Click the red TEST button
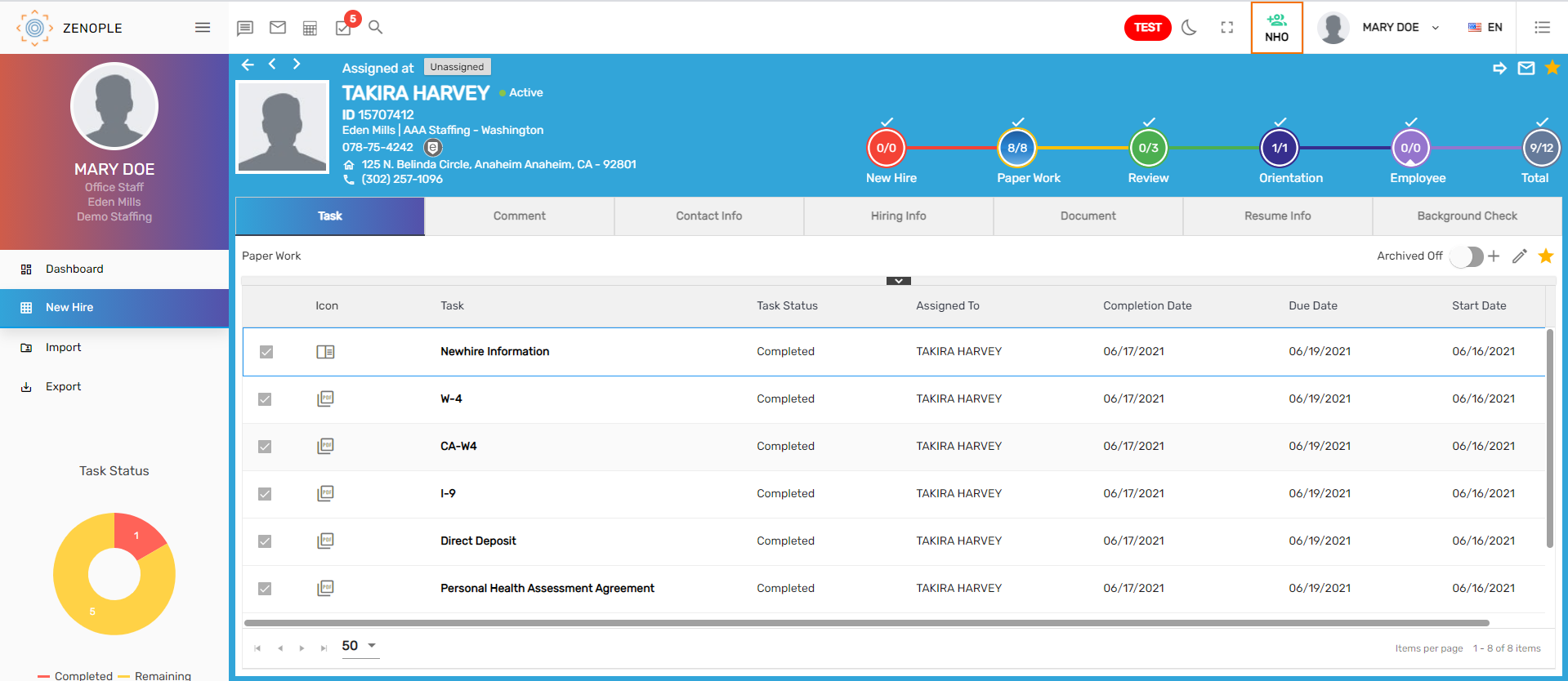 coord(1147,27)
